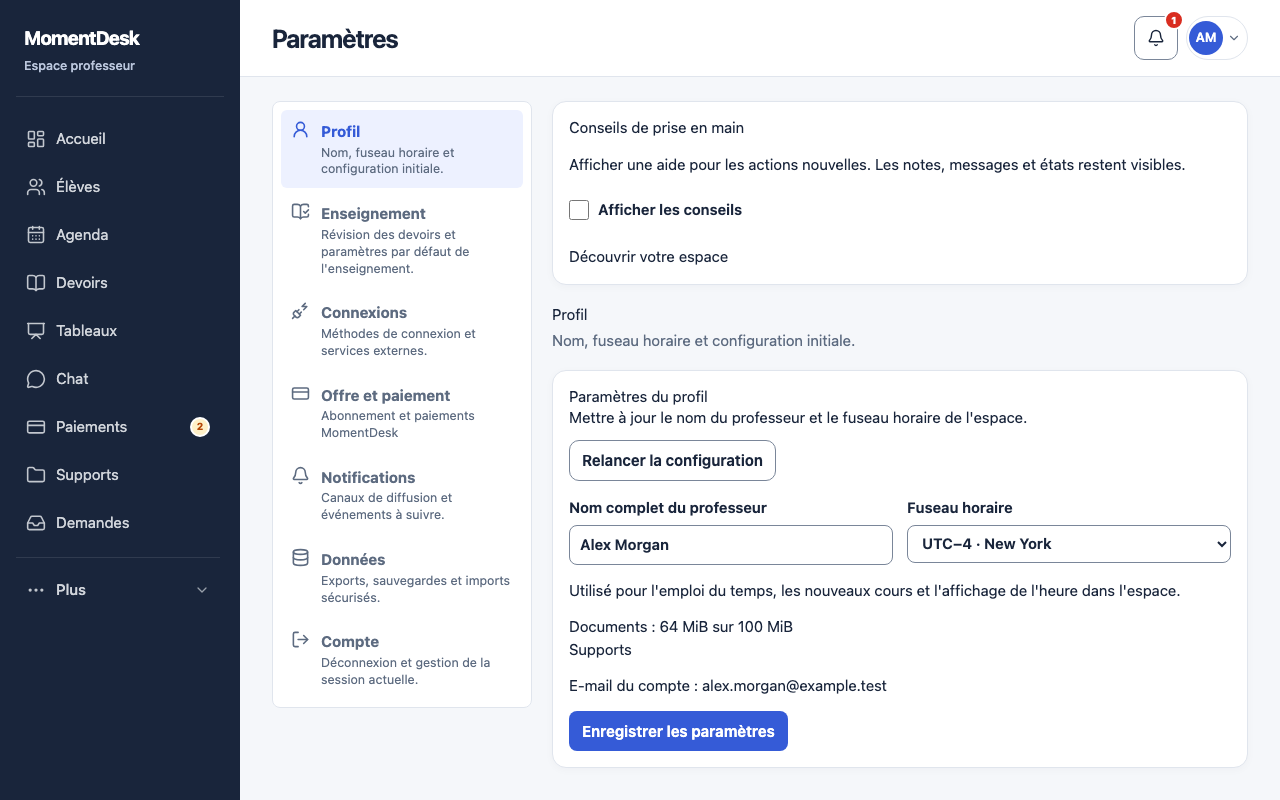Click the Espace professeur subtitle
Viewport: 1280px width, 800px height.
(79, 66)
